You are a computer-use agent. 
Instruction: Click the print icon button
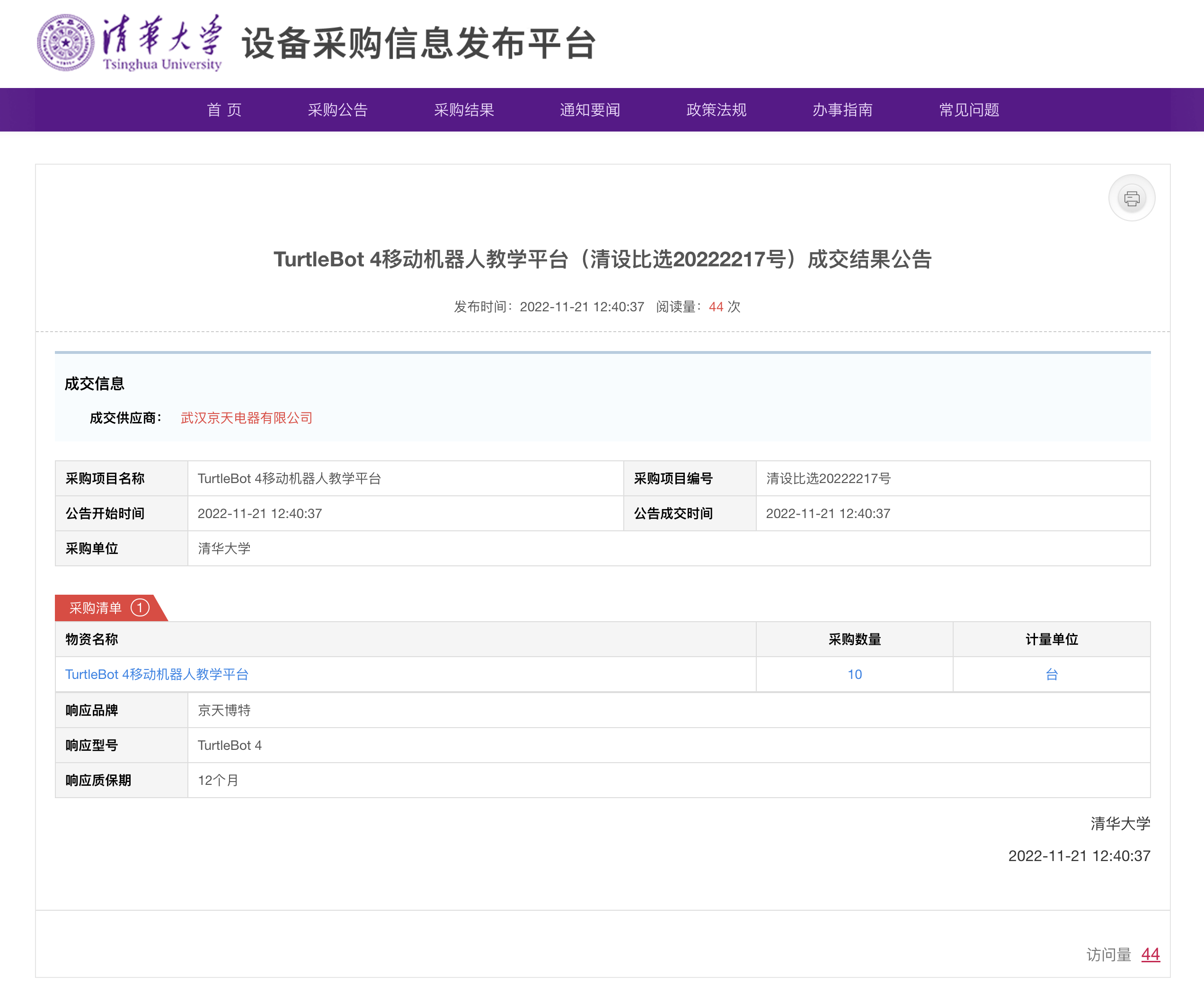[x=1131, y=198]
